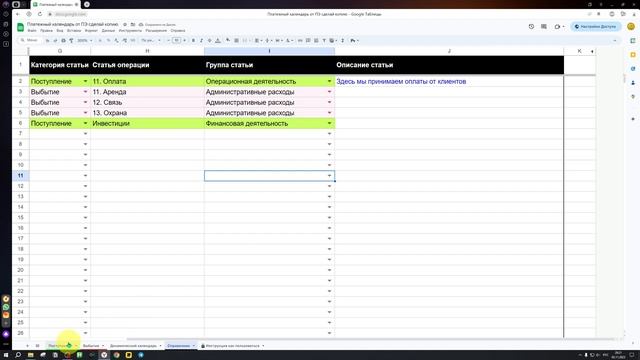
Task: Open the comments panel icon
Action: click(x=544, y=27)
